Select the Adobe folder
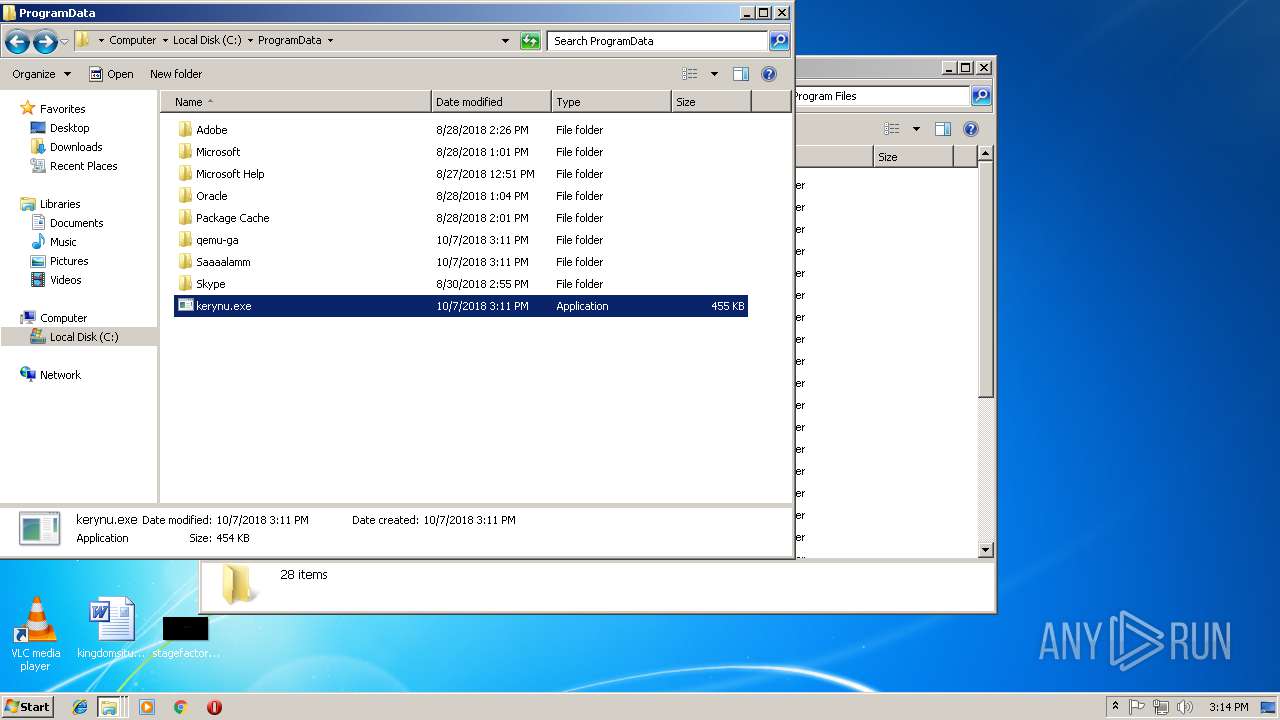 coord(461,130)
